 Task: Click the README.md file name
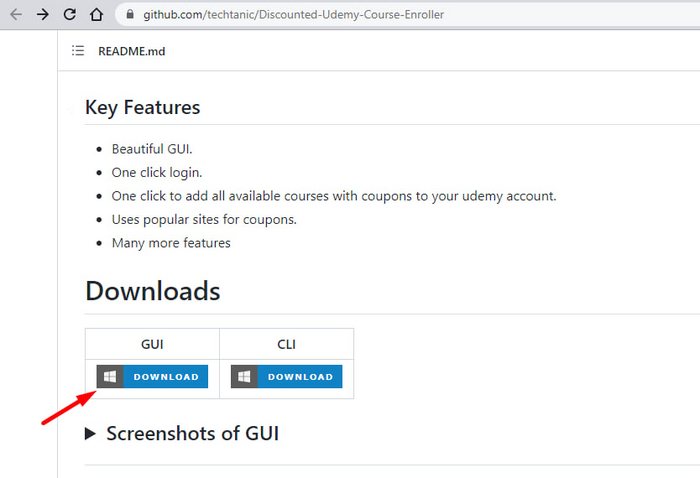coord(132,51)
